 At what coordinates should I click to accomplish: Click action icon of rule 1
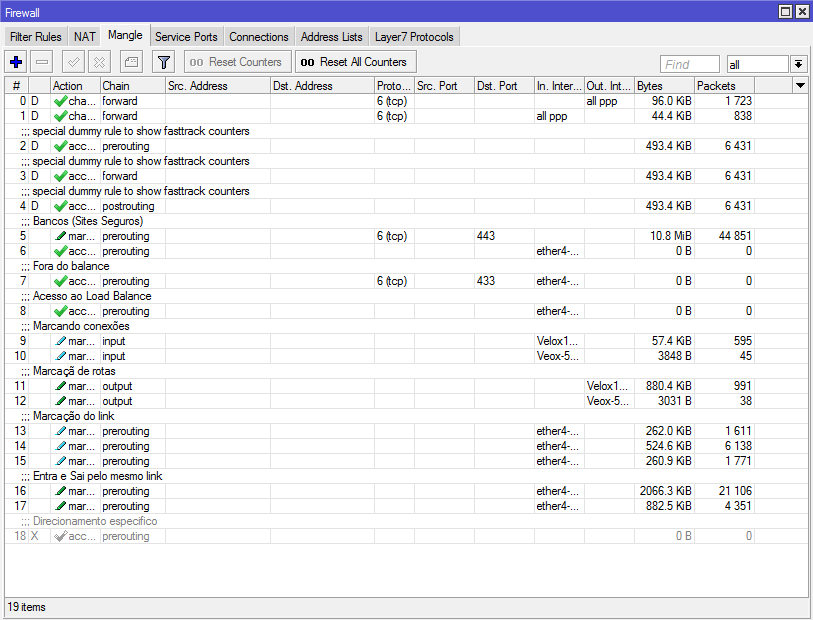(x=60, y=116)
